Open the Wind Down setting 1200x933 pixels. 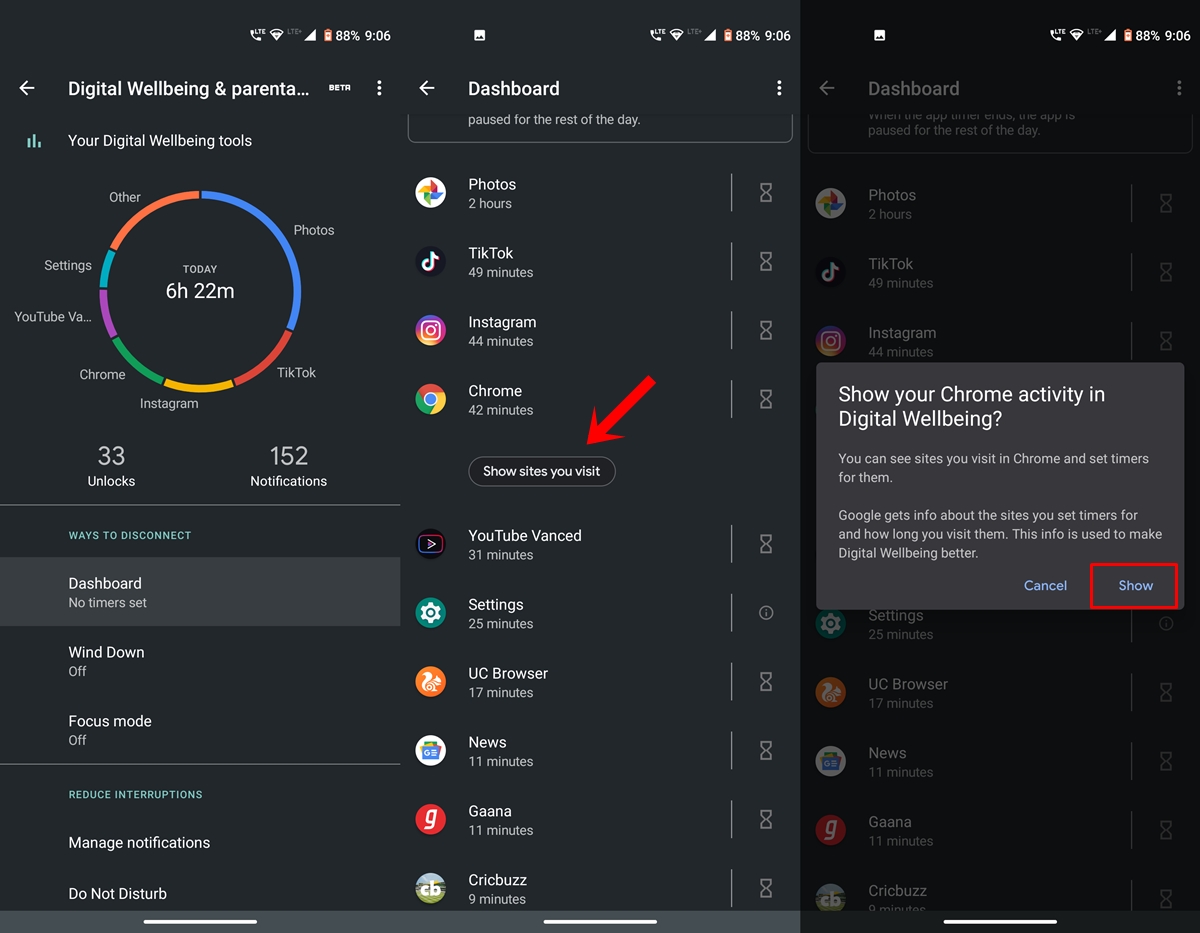point(200,661)
